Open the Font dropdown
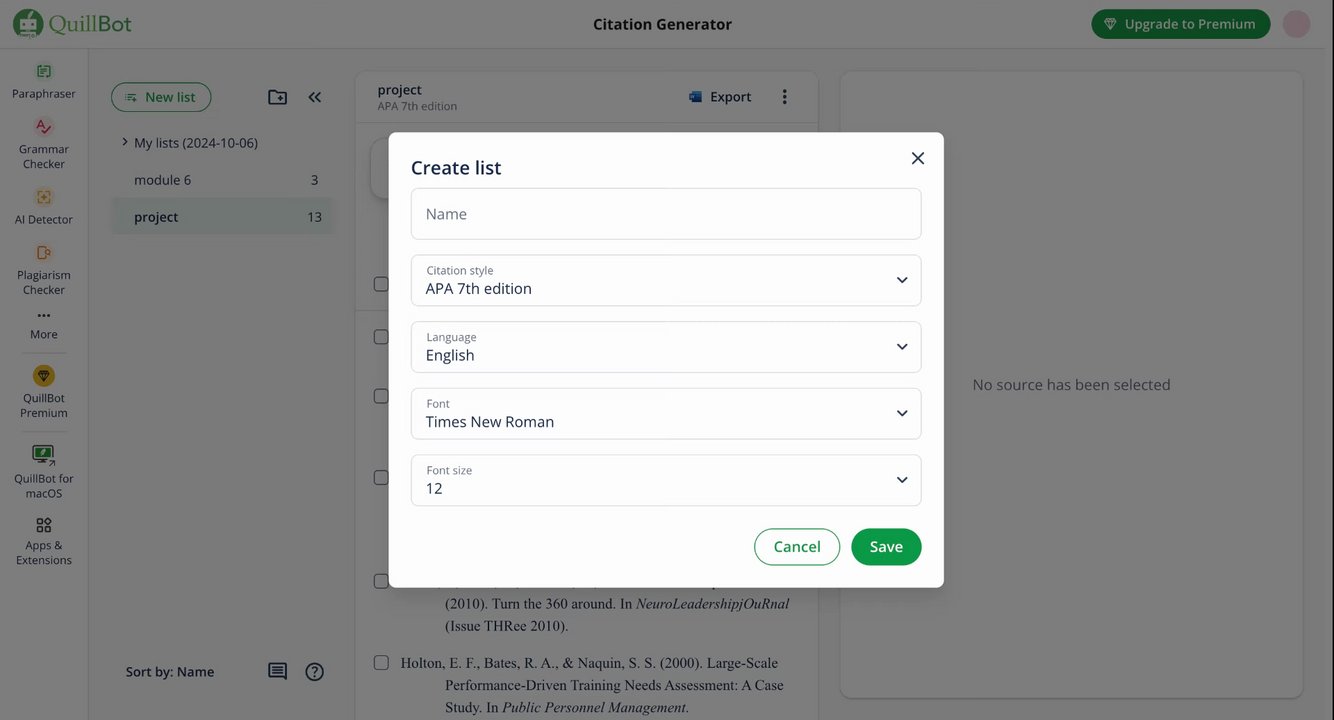 tap(665, 414)
